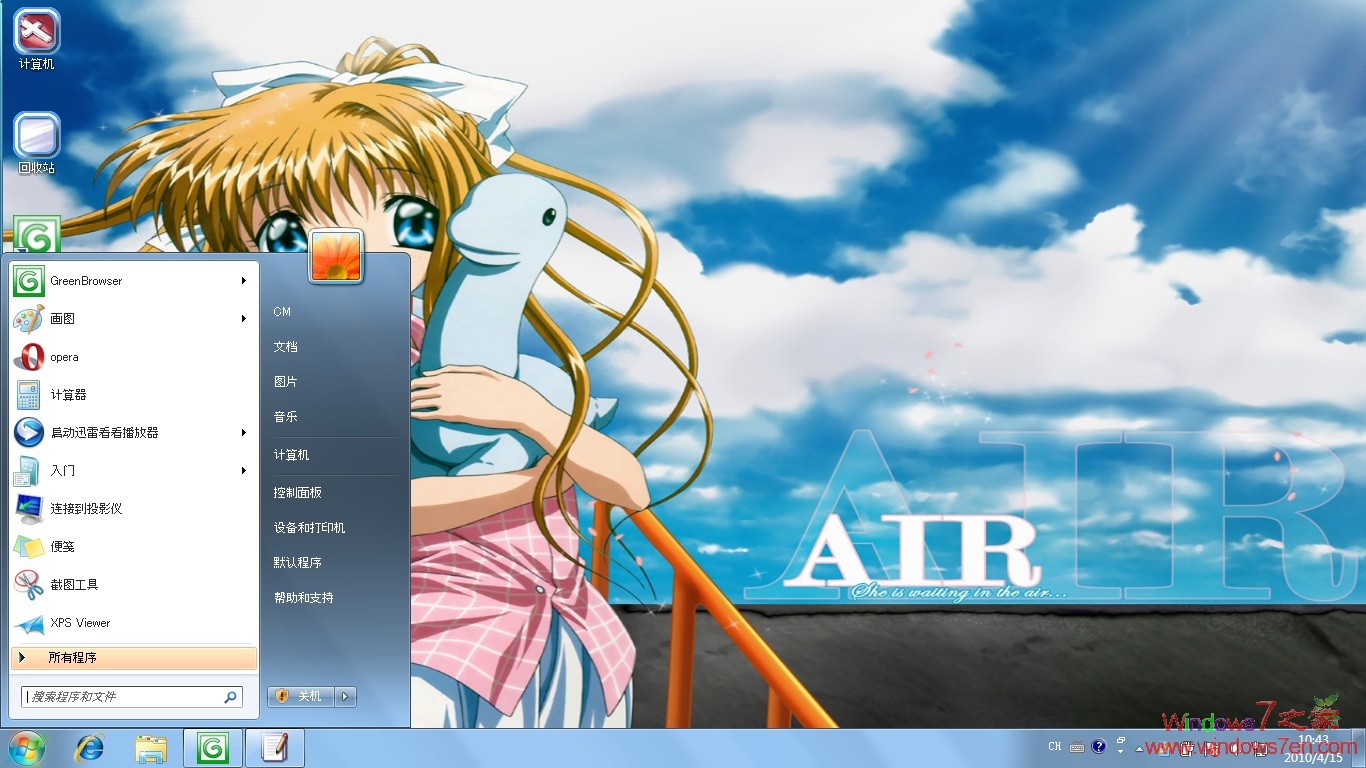1366x768 pixels.
Task: Open Windows Explorer folder on the taskbar
Action: [x=151, y=748]
